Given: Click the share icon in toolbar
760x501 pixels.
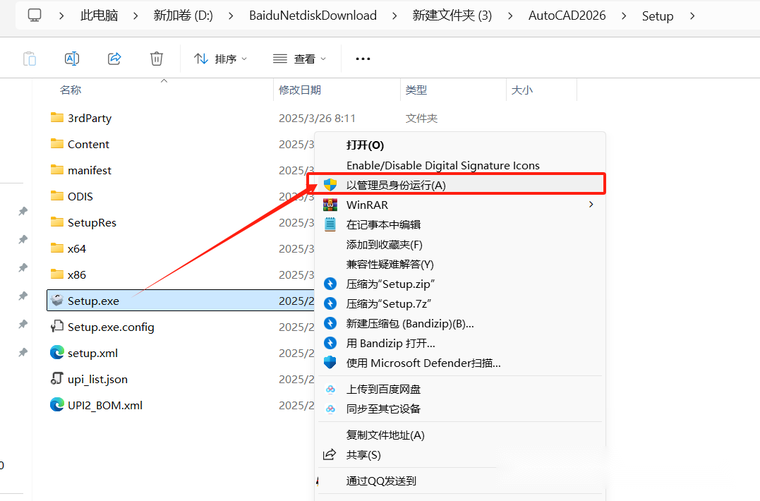Looking at the screenshot, I should [x=114, y=59].
